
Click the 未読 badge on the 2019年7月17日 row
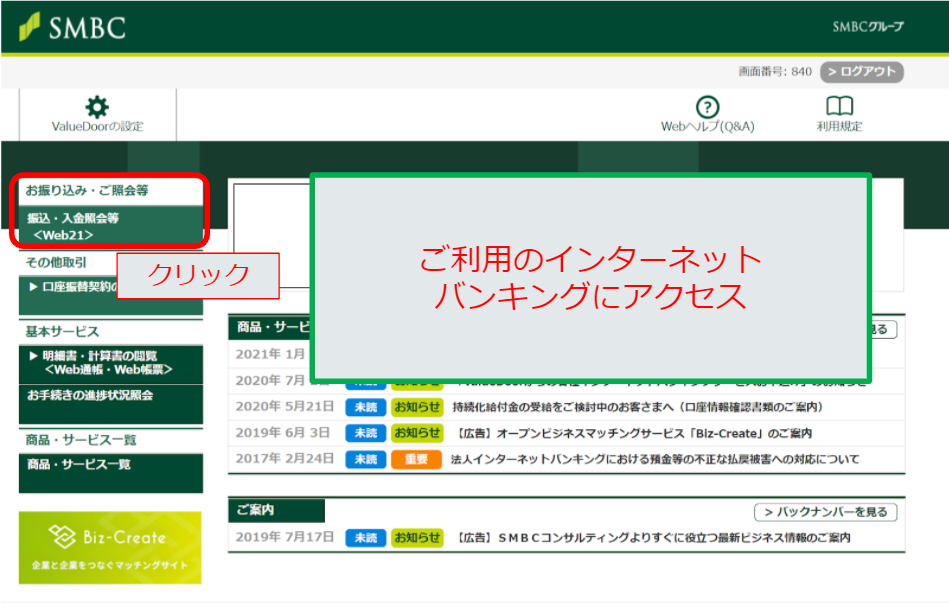[x=366, y=538]
